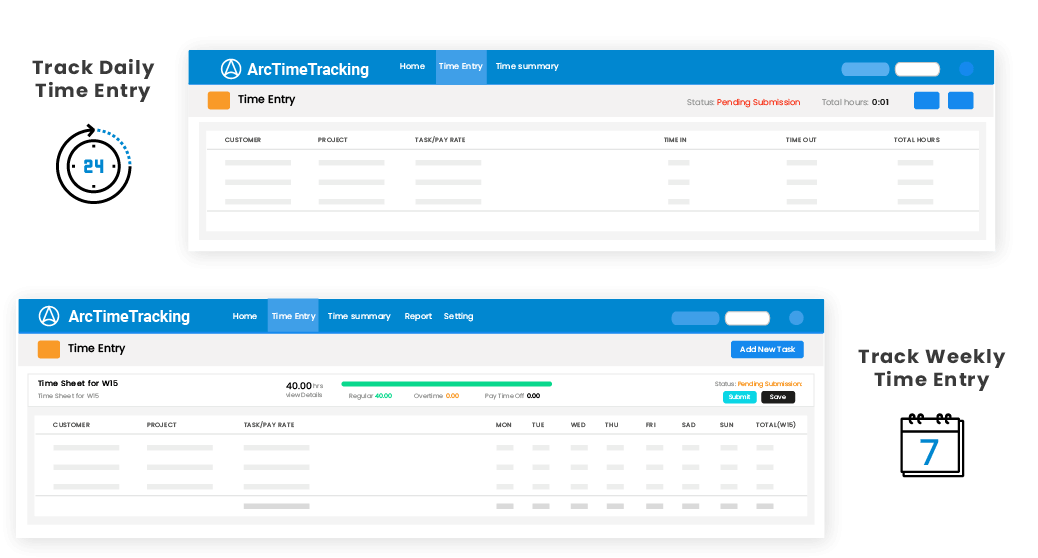This screenshot has width=1038, height=558.
Task: Click the 24-hour clock icon
Action: coord(93,165)
